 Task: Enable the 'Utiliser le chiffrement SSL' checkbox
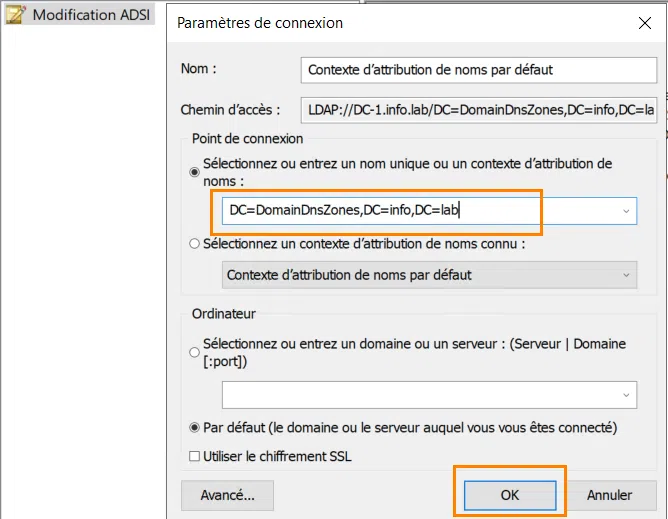(195, 457)
